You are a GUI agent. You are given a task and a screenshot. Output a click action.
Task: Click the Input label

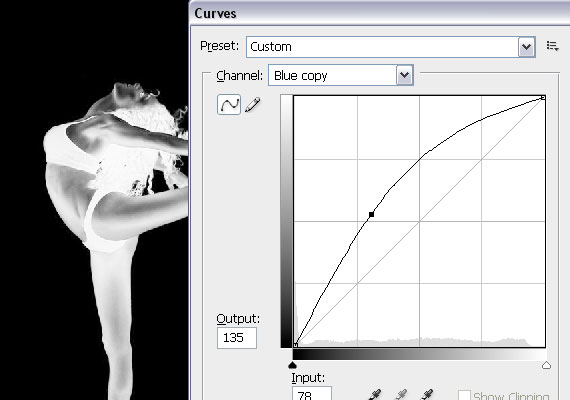pyautogui.click(x=308, y=378)
